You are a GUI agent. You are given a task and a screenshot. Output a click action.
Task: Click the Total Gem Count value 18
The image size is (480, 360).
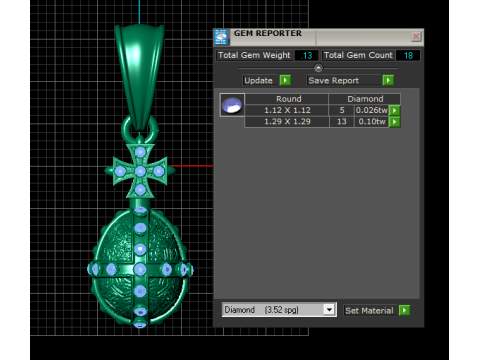click(408, 55)
